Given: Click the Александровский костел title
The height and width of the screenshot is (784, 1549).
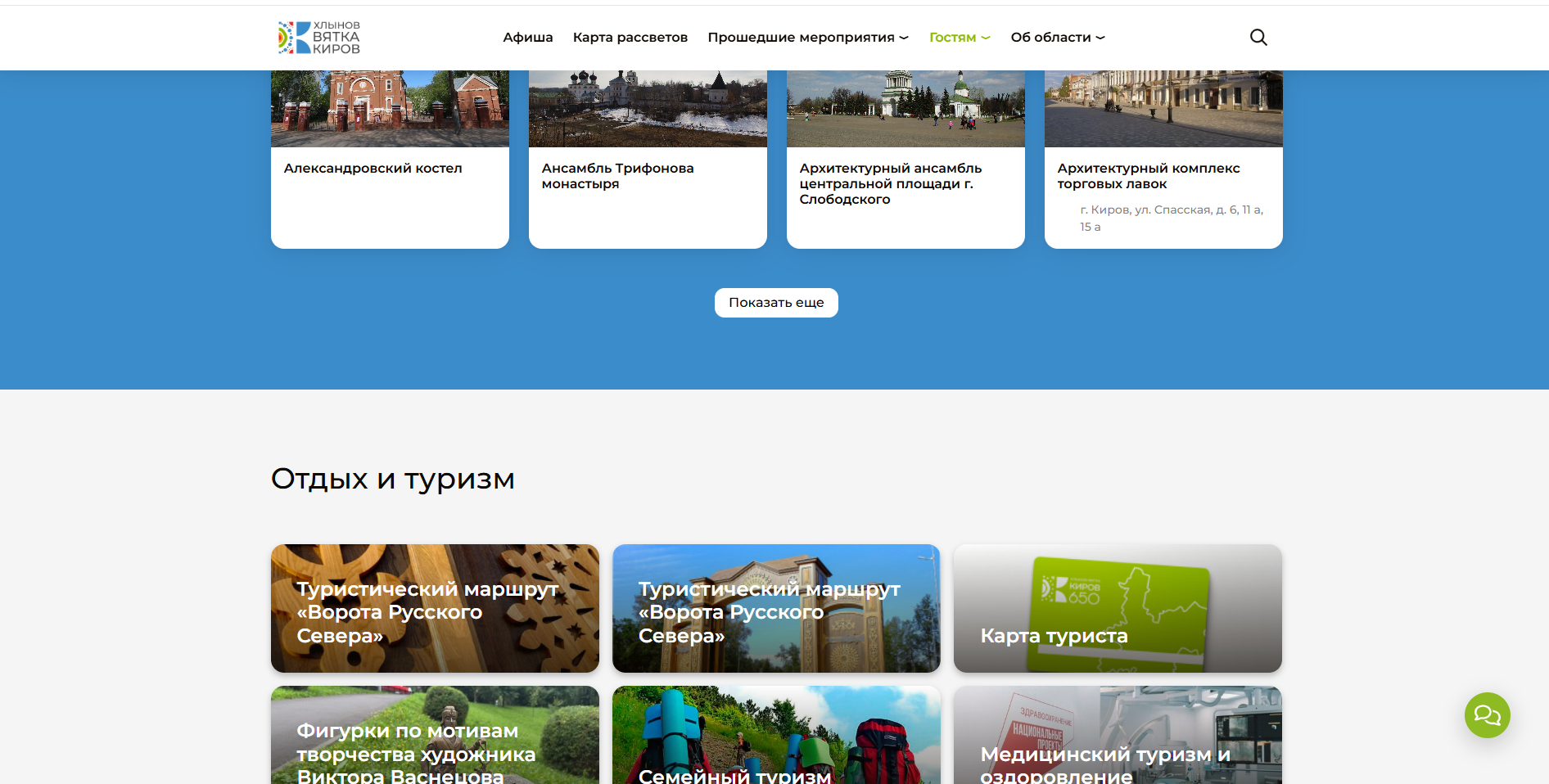Looking at the screenshot, I should (373, 169).
